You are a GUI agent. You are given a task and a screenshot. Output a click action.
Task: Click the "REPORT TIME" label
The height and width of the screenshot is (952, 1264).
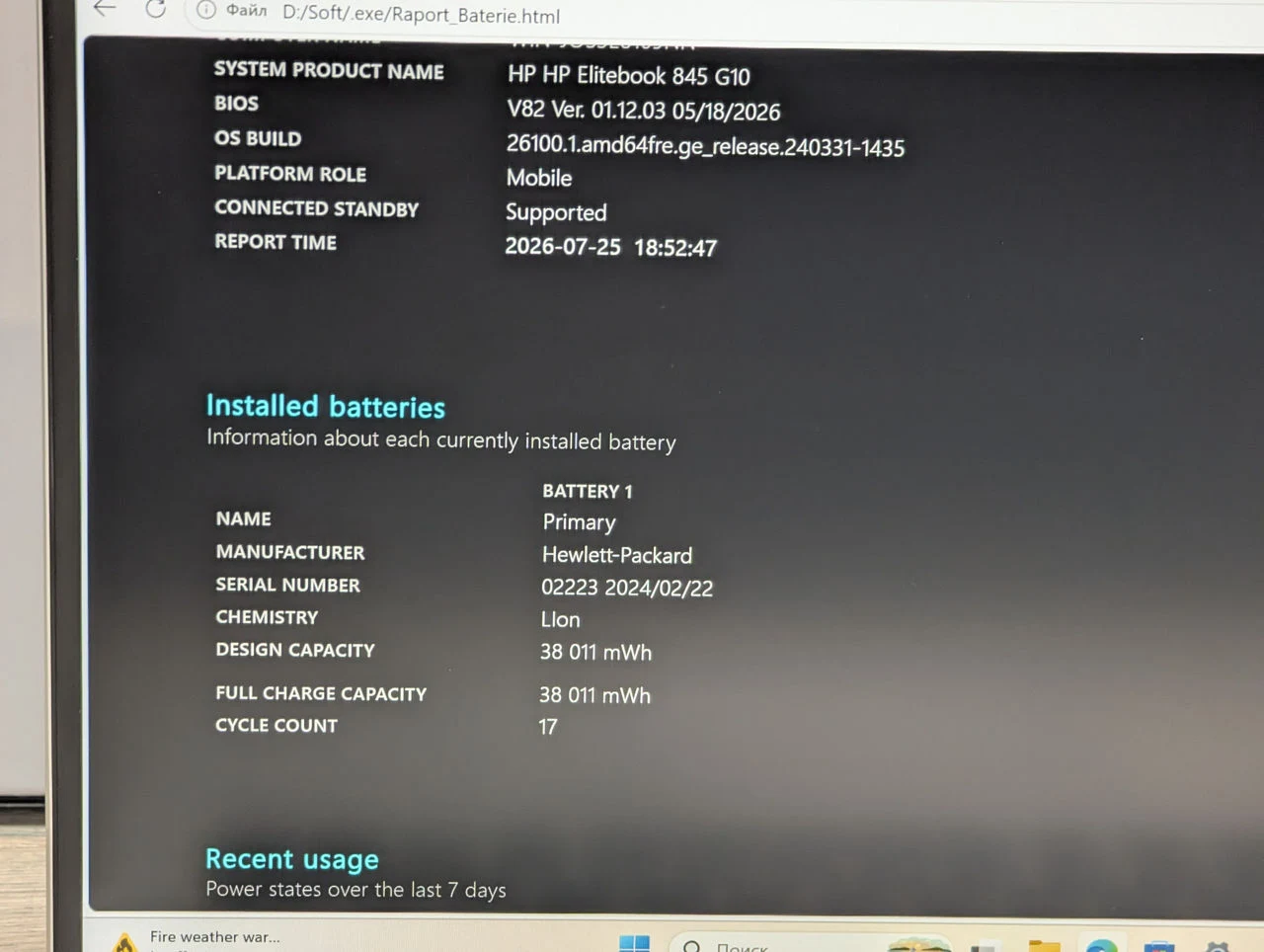click(276, 242)
